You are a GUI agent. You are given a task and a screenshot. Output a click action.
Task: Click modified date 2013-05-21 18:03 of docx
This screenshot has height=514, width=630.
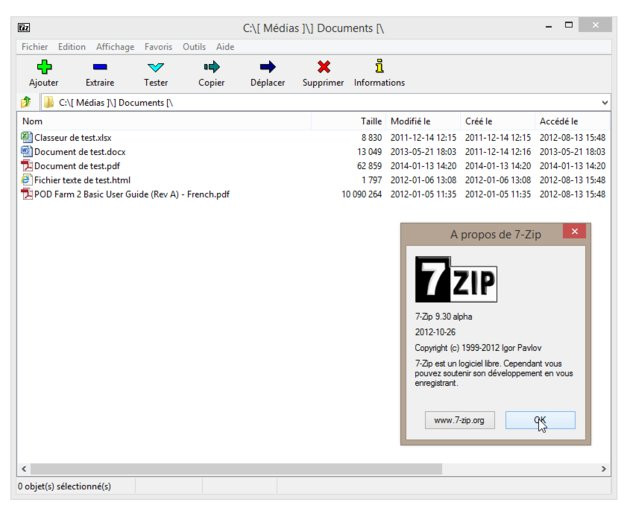coord(423,152)
